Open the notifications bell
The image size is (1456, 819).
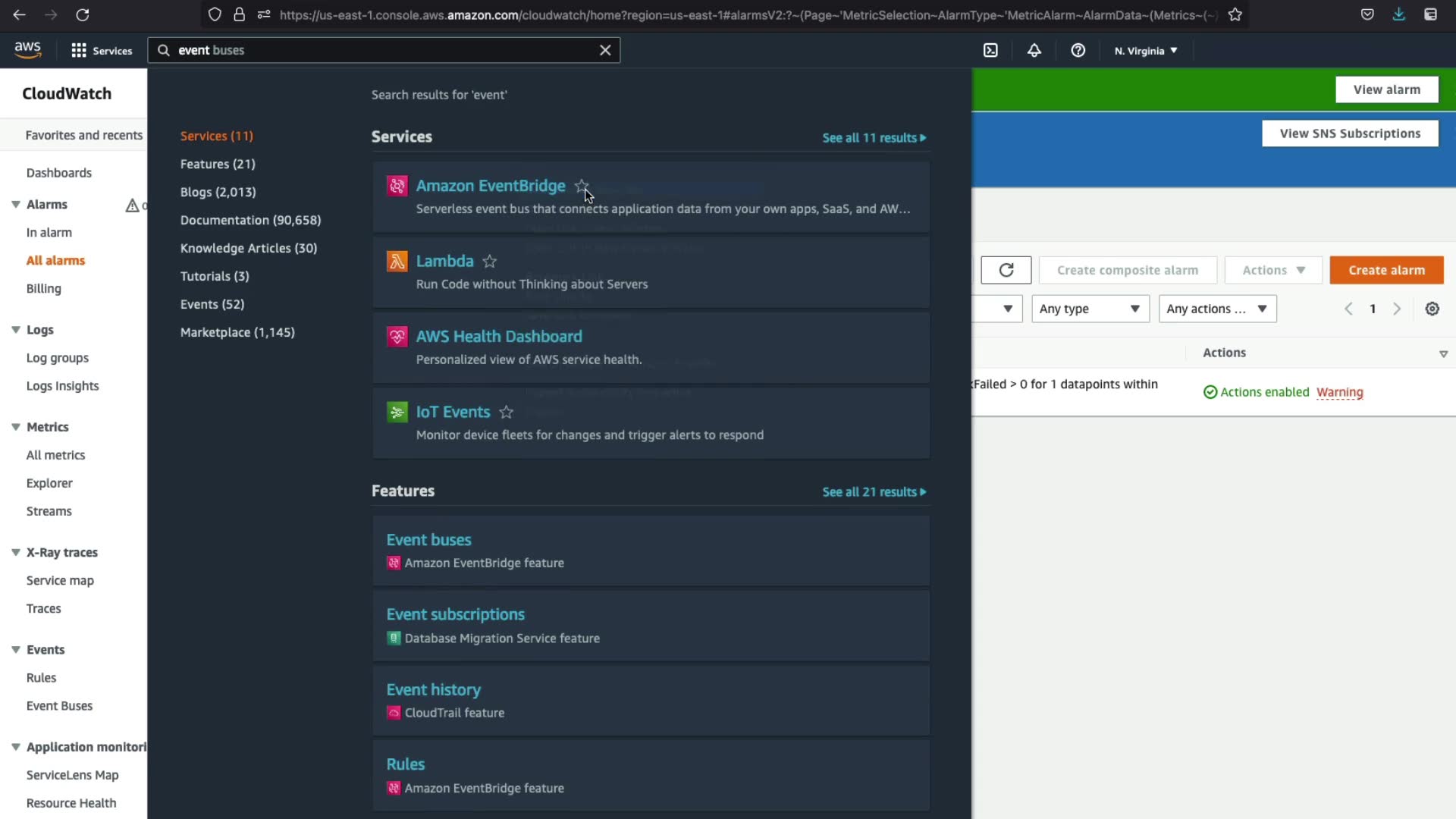1034,50
